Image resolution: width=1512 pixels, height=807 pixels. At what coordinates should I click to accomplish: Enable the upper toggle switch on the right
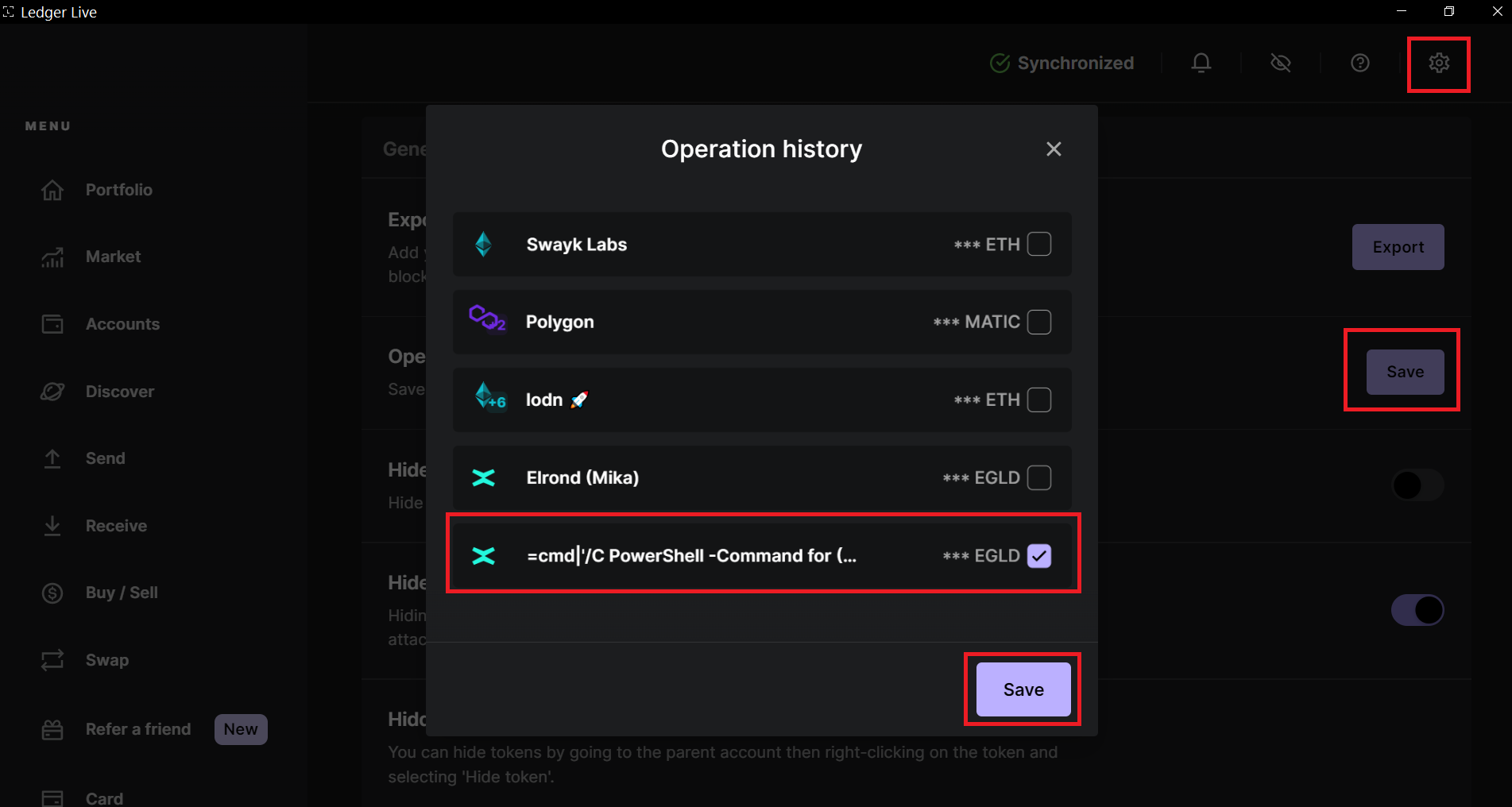[x=1417, y=485]
